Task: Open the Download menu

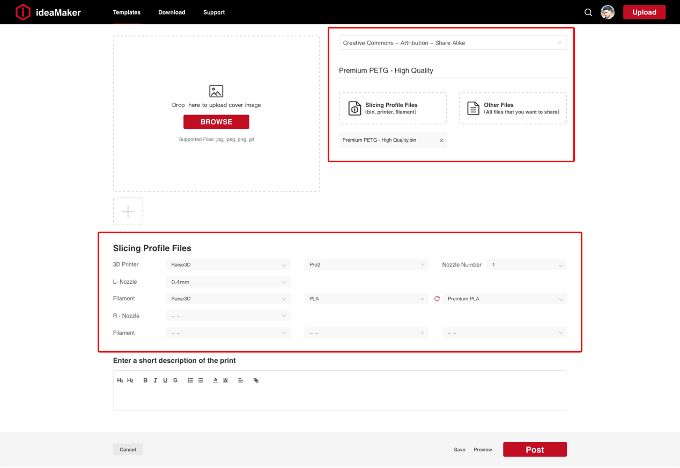Action: [172, 12]
